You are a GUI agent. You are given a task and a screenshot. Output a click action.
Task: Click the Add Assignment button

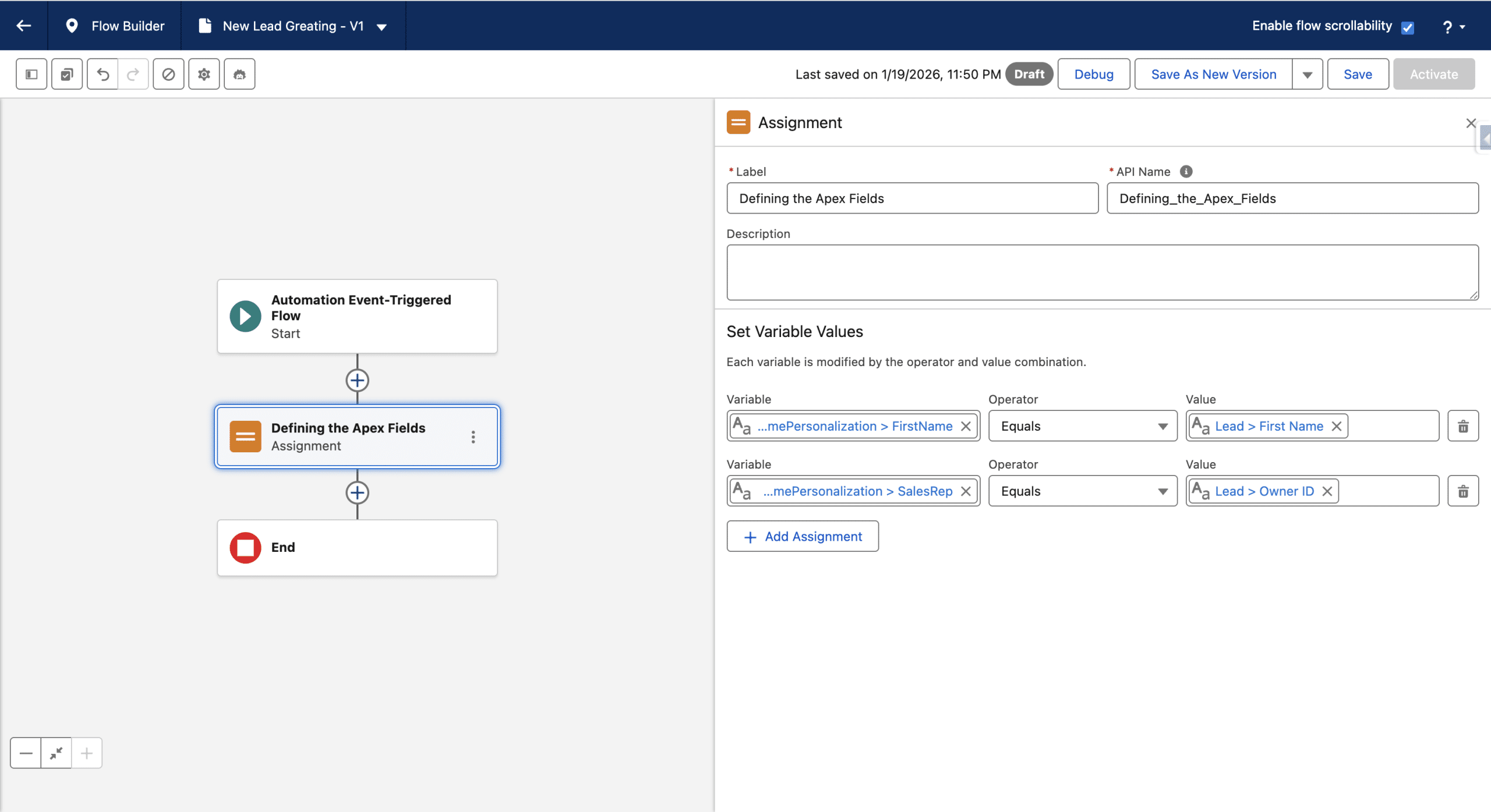(x=802, y=536)
